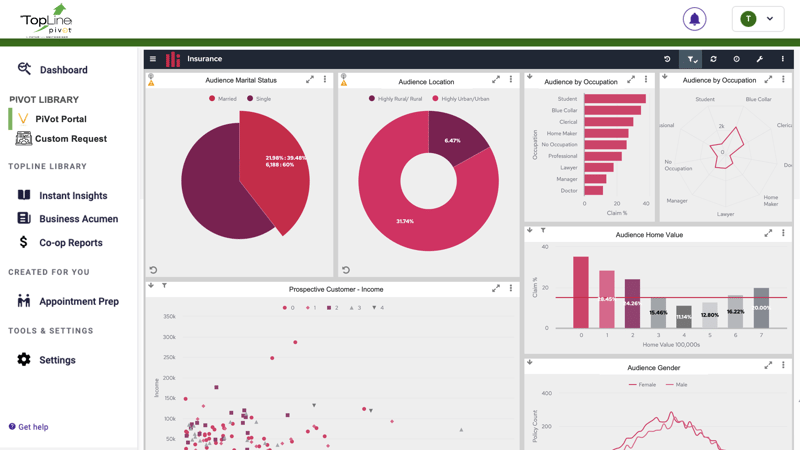Viewport: 800px width, 450px height.
Task: Toggle income series 0 legend entry
Action: pyautogui.click(x=288, y=308)
